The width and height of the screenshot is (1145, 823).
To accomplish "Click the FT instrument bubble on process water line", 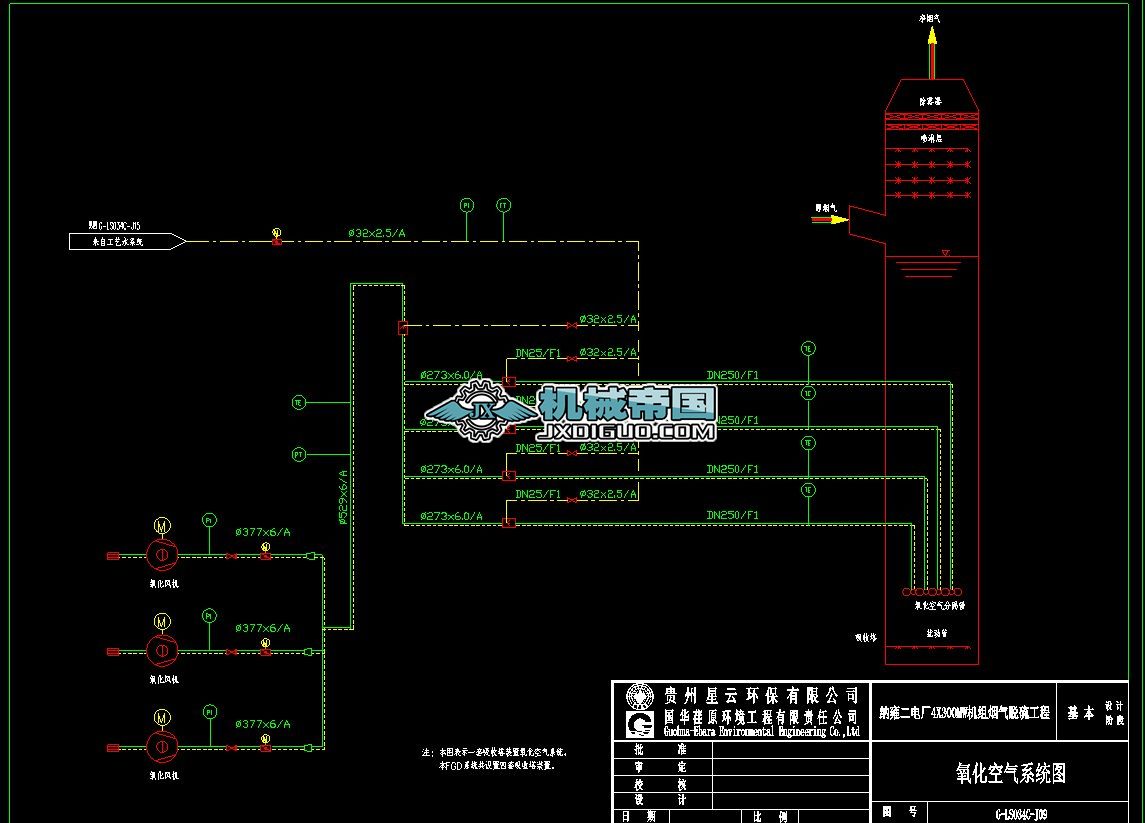I will coord(503,205).
